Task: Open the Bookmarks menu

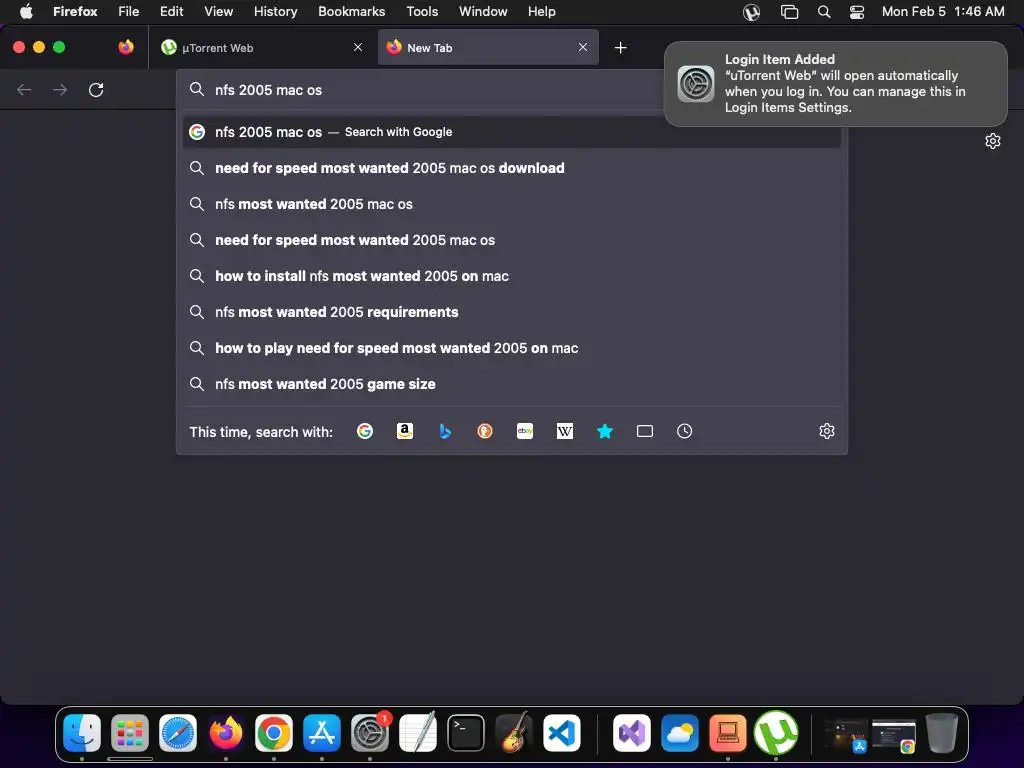Action: click(351, 11)
